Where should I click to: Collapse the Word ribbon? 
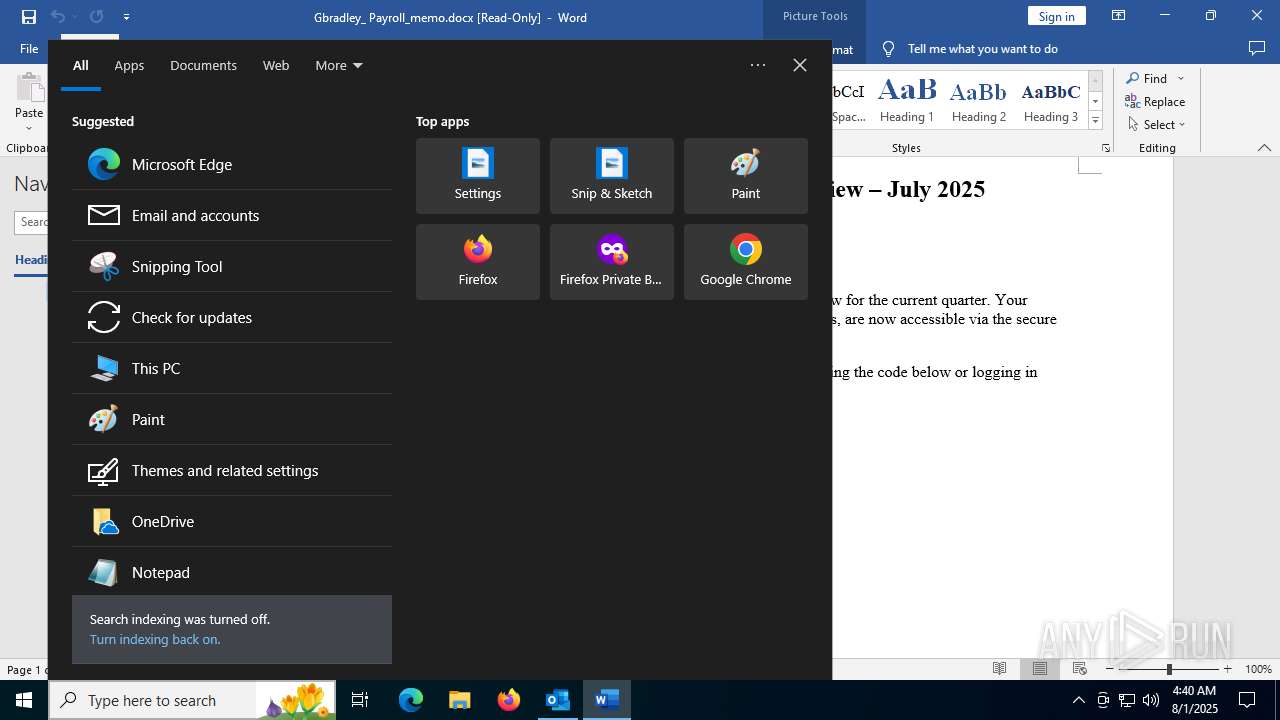[1264, 148]
